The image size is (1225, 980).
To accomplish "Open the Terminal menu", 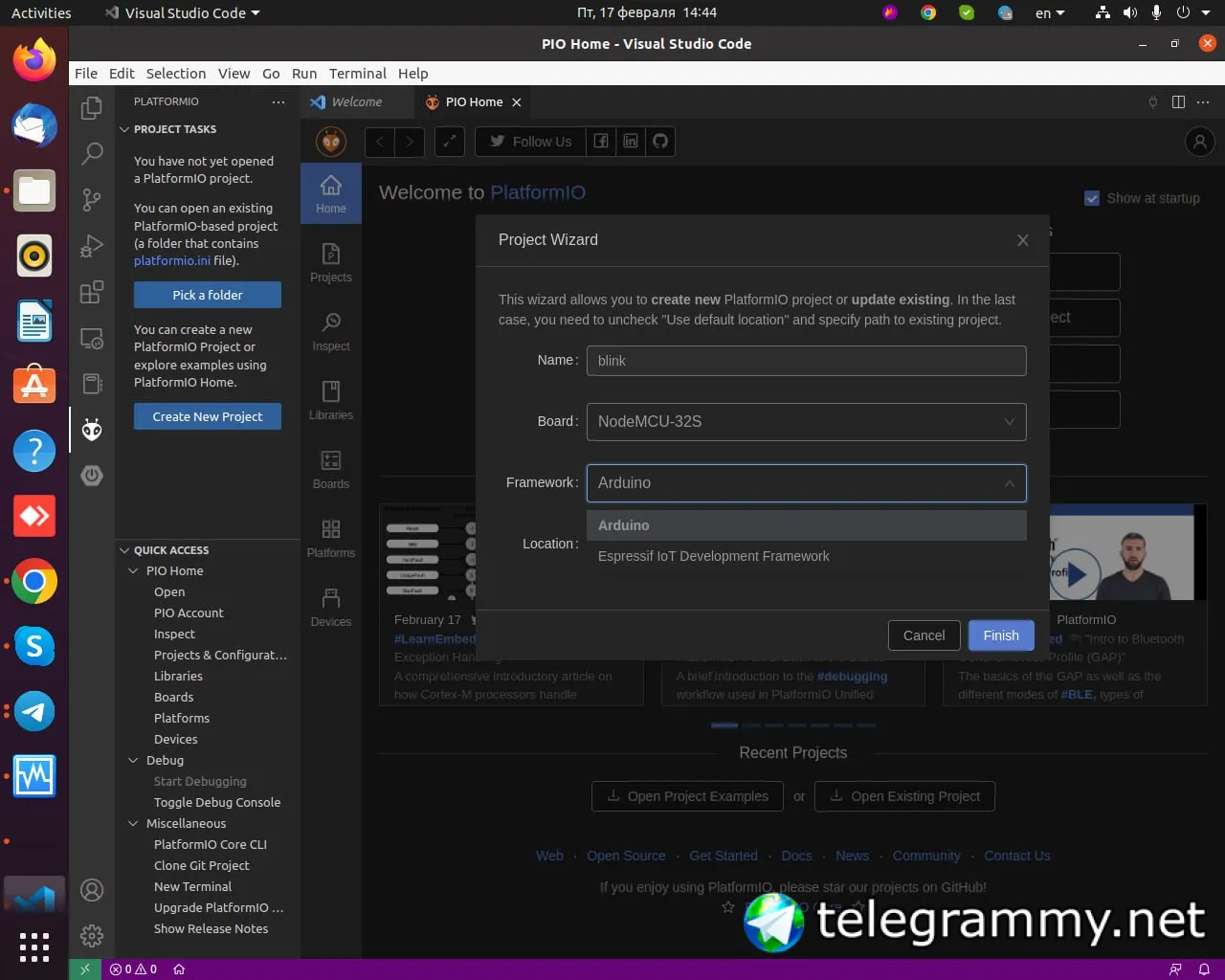I will point(357,74).
